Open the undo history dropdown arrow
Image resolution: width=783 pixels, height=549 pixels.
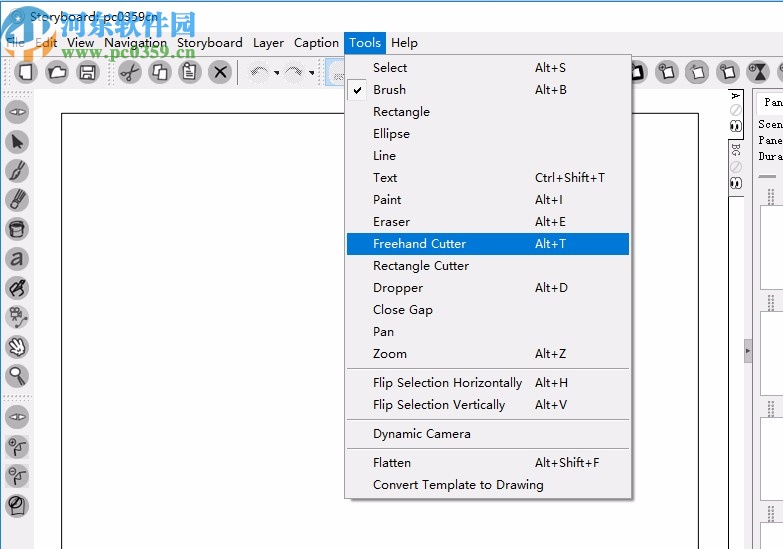pos(277,73)
